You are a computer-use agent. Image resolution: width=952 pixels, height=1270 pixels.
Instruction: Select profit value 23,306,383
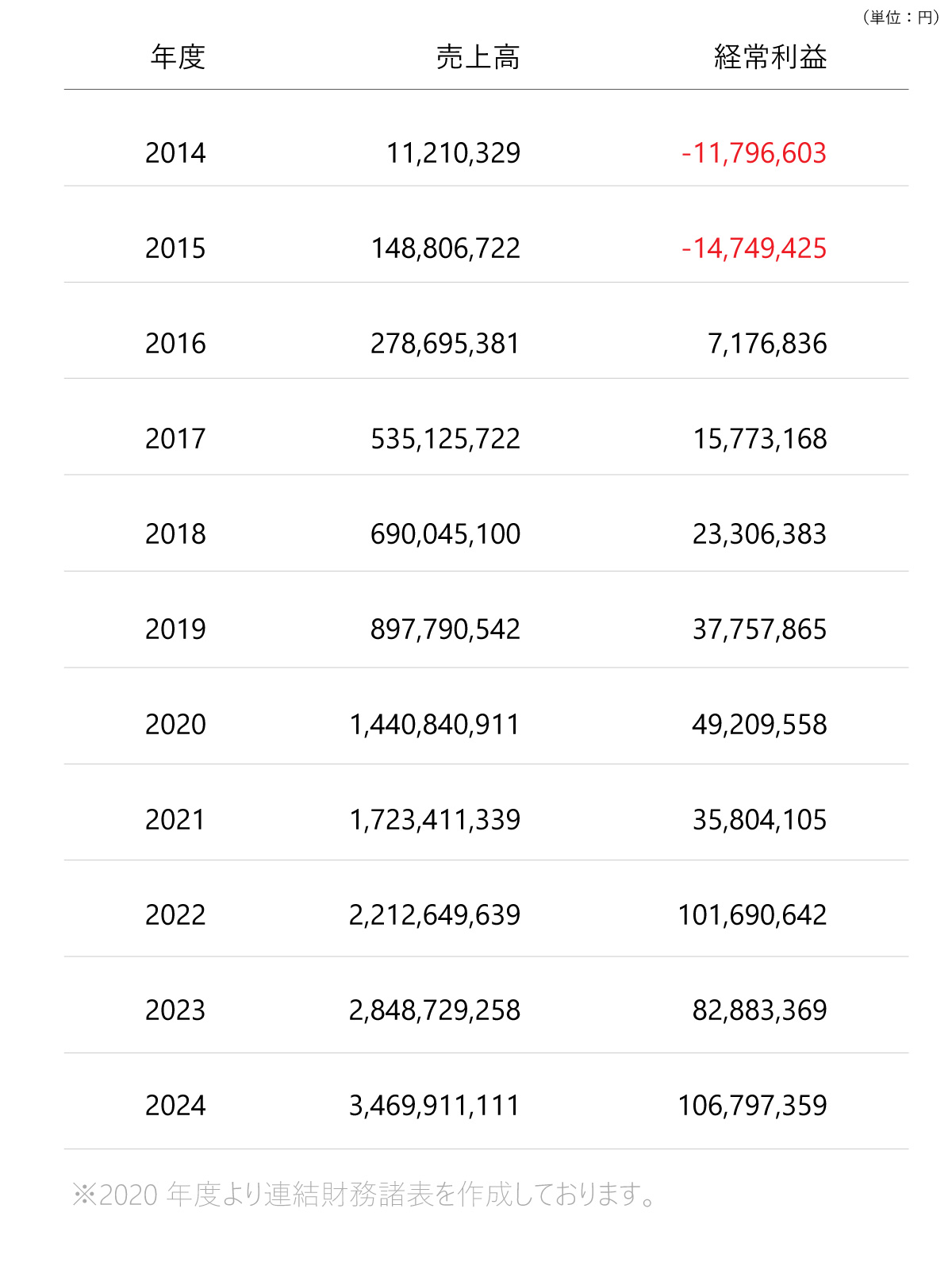[759, 534]
